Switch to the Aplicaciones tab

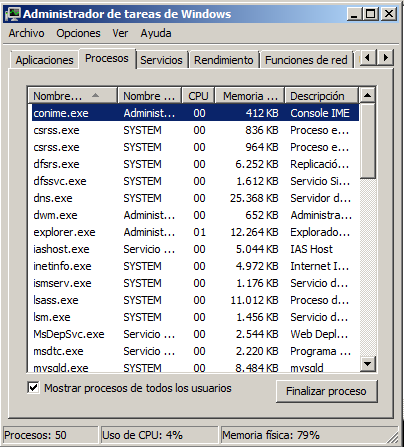coord(44,60)
